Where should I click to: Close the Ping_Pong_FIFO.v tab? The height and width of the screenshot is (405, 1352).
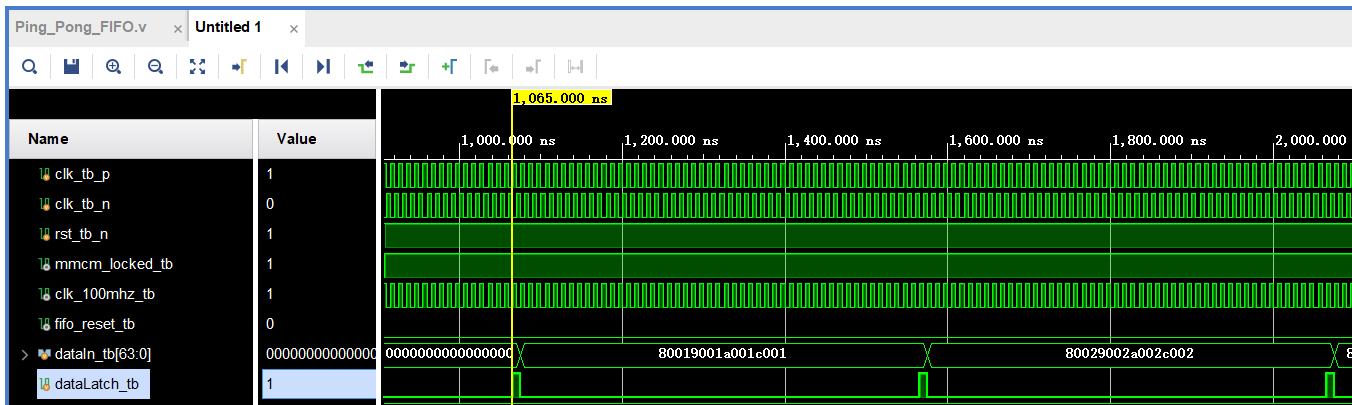(178, 29)
